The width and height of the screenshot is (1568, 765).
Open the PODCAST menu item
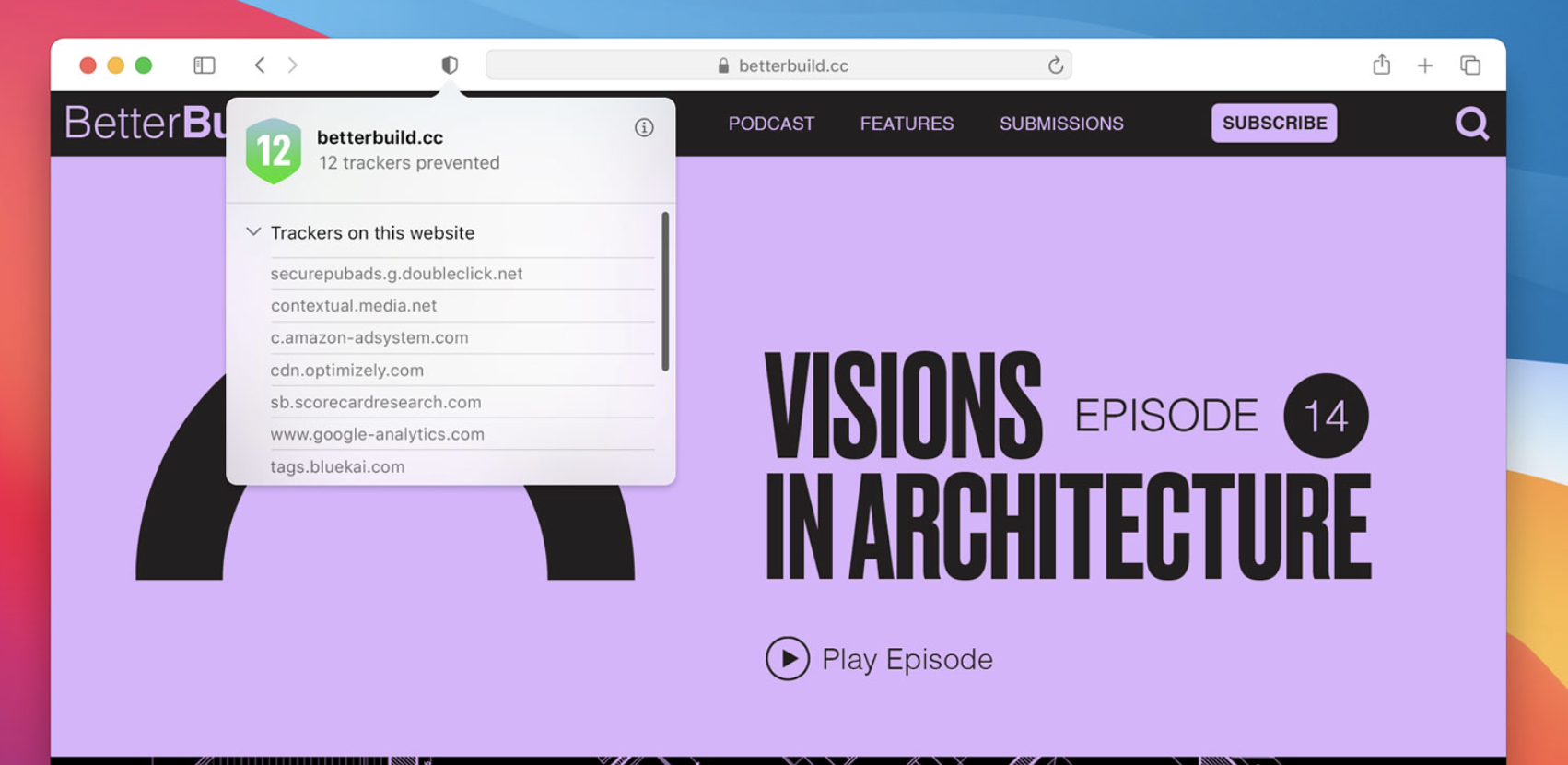[771, 124]
